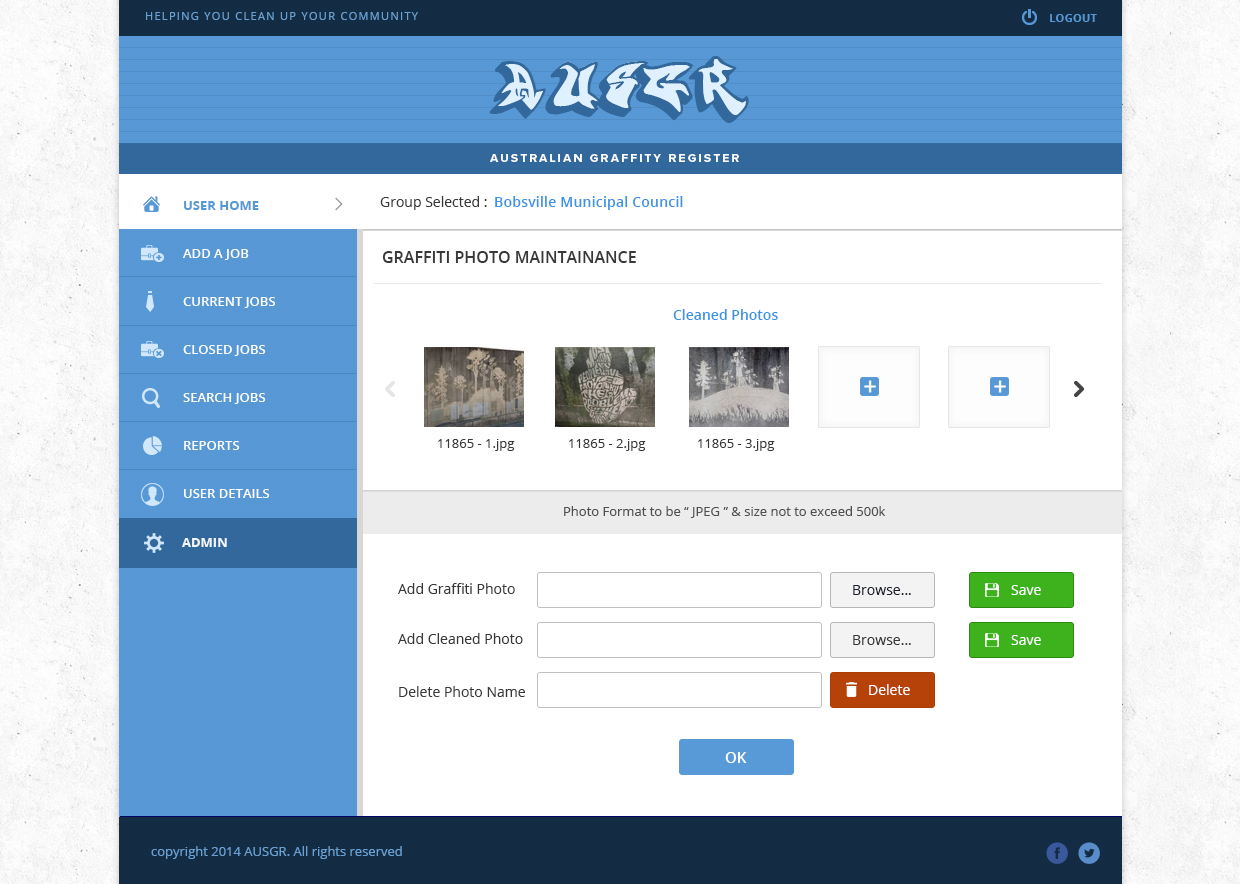Open Current Jobs in sidebar
Image resolution: width=1240 pixels, height=884 pixels.
[229, 302]
